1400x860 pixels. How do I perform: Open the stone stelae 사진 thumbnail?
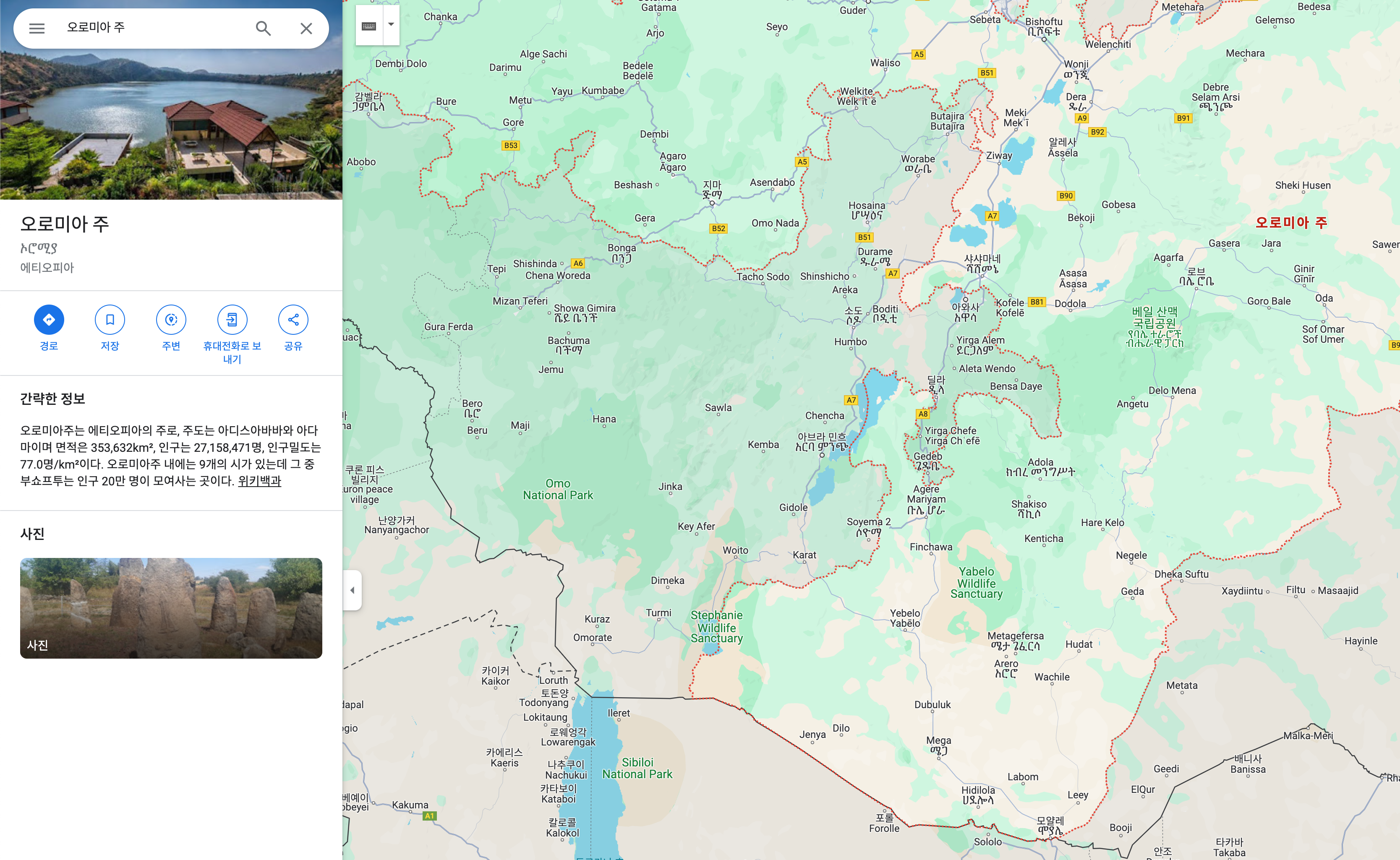[171, 608]
